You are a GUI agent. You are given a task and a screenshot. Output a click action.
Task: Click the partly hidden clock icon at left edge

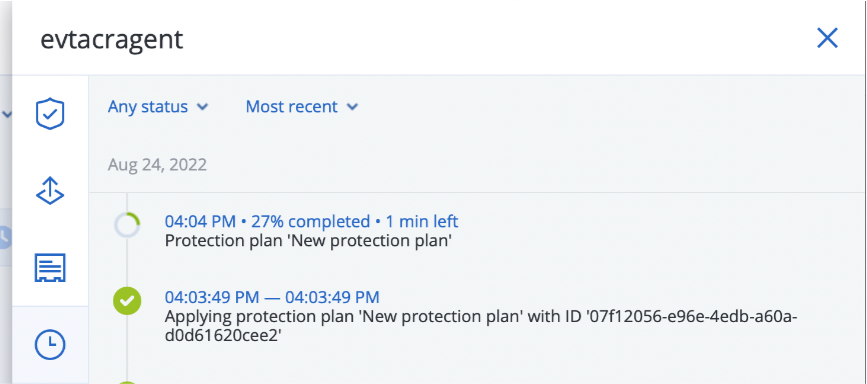(4, 237)
